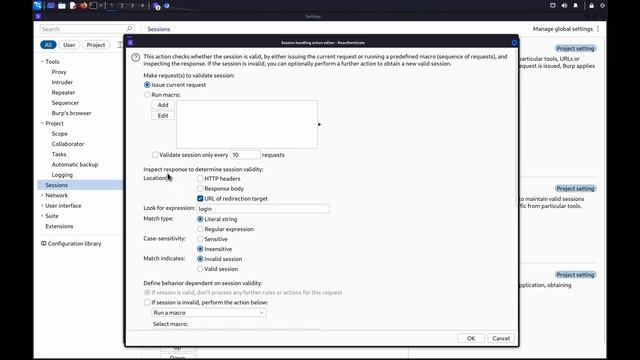Uncheck URL of redirection target
Screen dimensions: 640x360
(200, 198)
